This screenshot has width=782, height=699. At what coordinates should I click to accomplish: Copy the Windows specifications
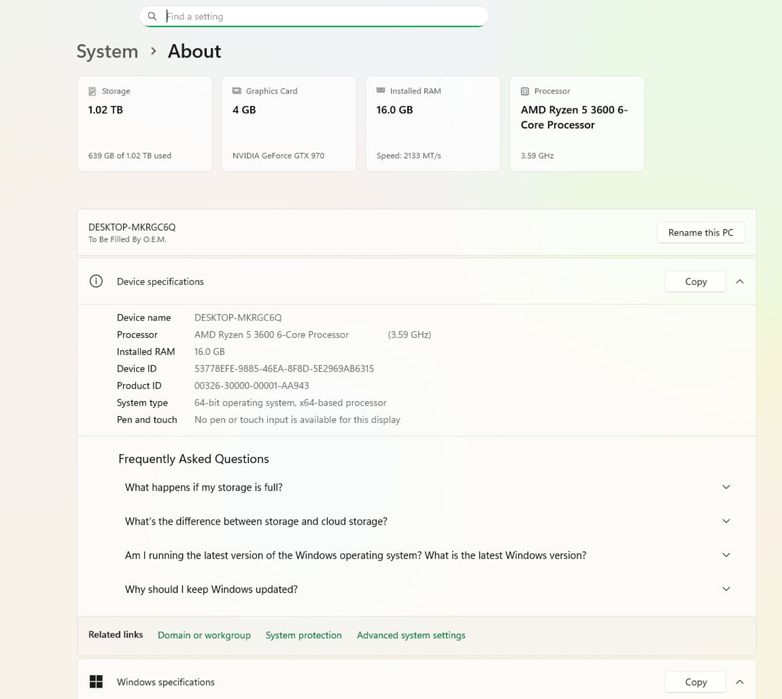tap(696, 682)
